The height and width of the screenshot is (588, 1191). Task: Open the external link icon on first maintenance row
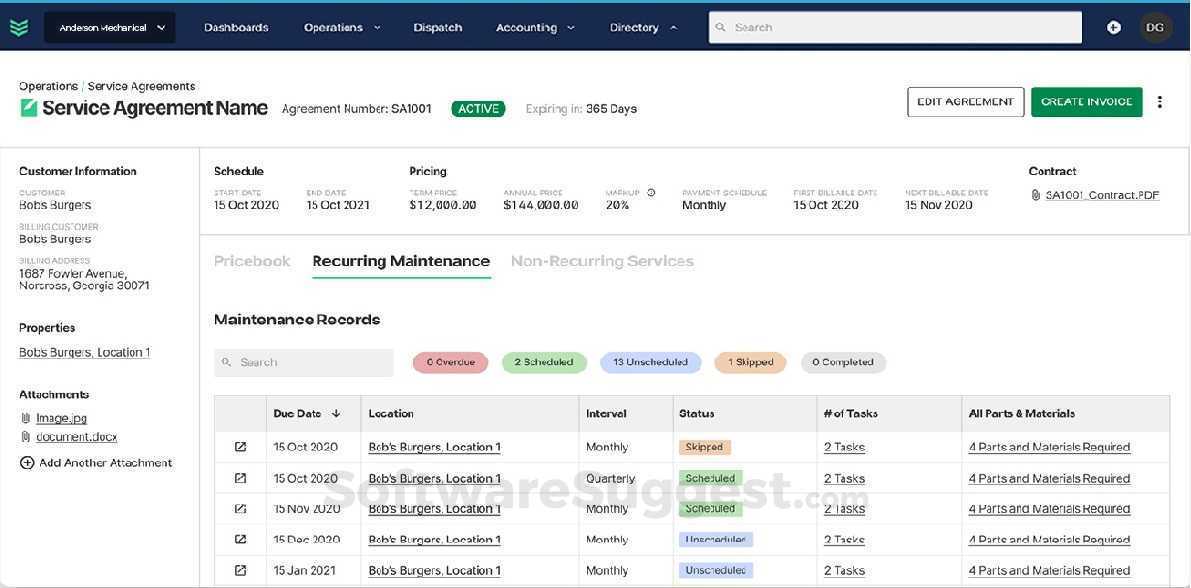[240, 446]
